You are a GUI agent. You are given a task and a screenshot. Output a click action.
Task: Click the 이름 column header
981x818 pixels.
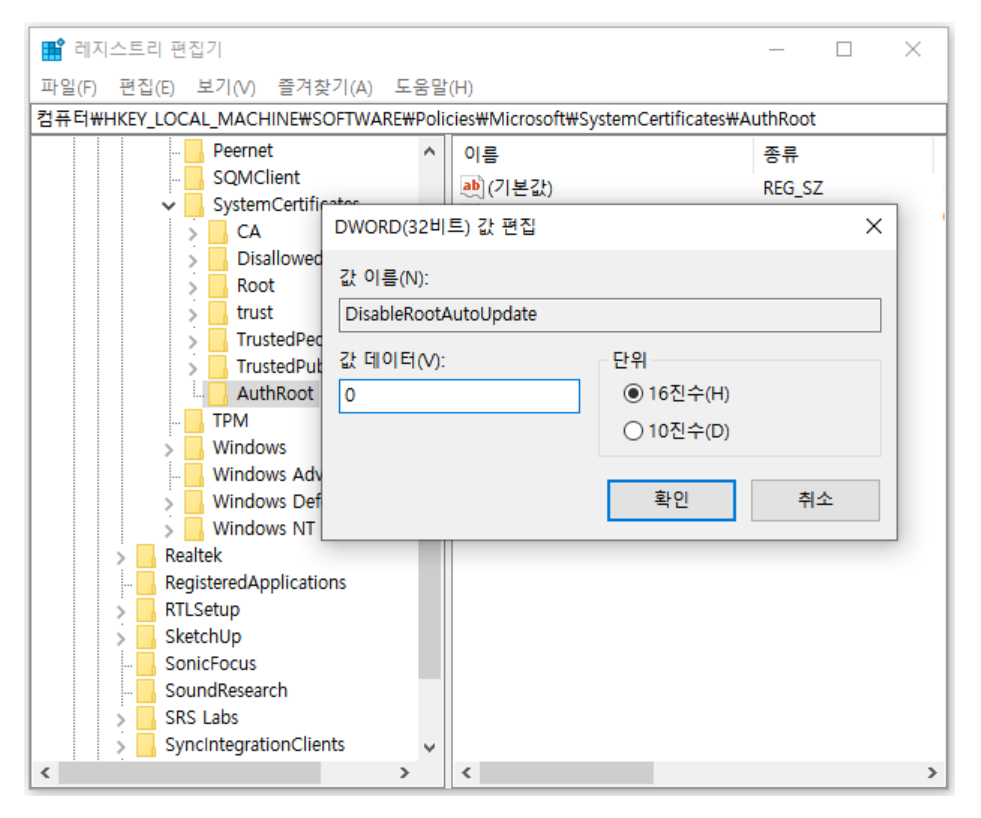pos(602,154)
